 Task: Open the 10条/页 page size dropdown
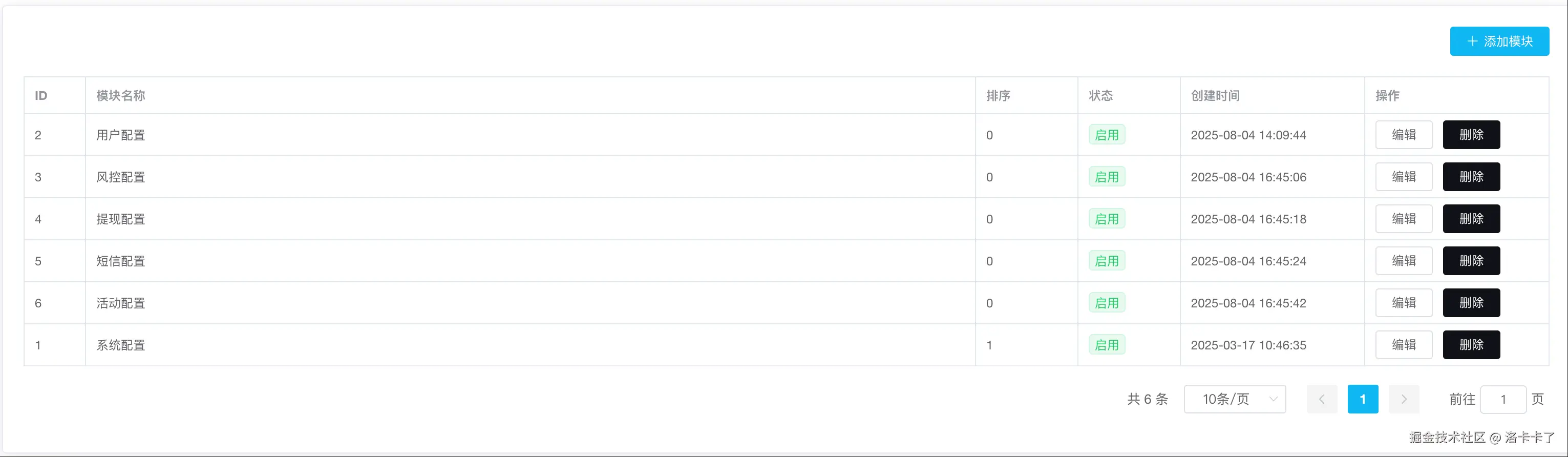[1235, 399]
